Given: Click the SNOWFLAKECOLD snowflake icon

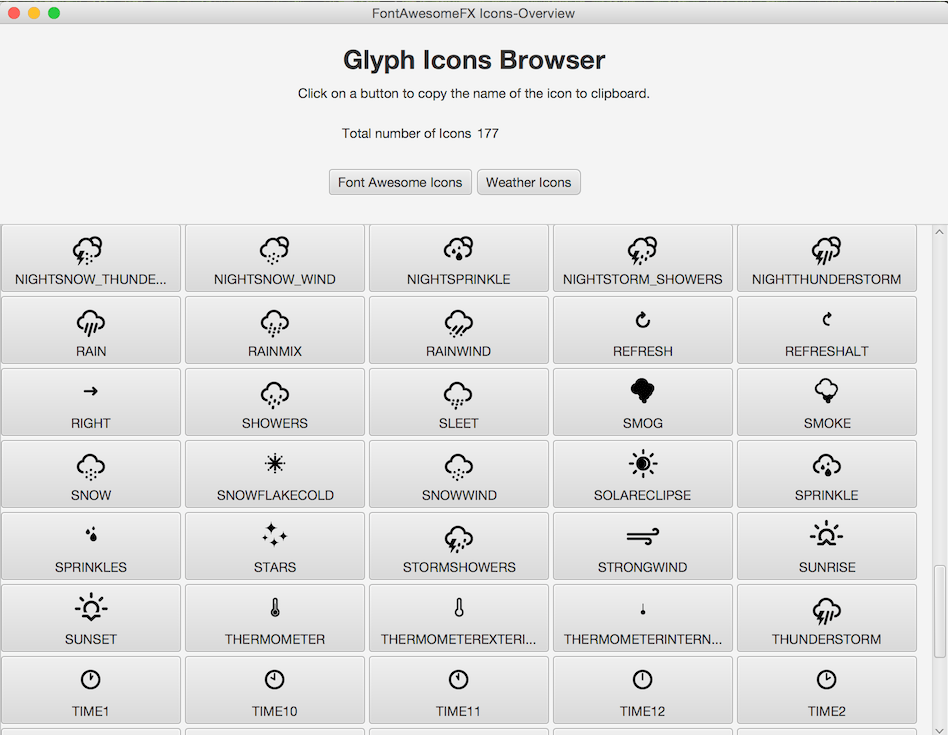Looking at the screenshot, I should click(274, 464).
